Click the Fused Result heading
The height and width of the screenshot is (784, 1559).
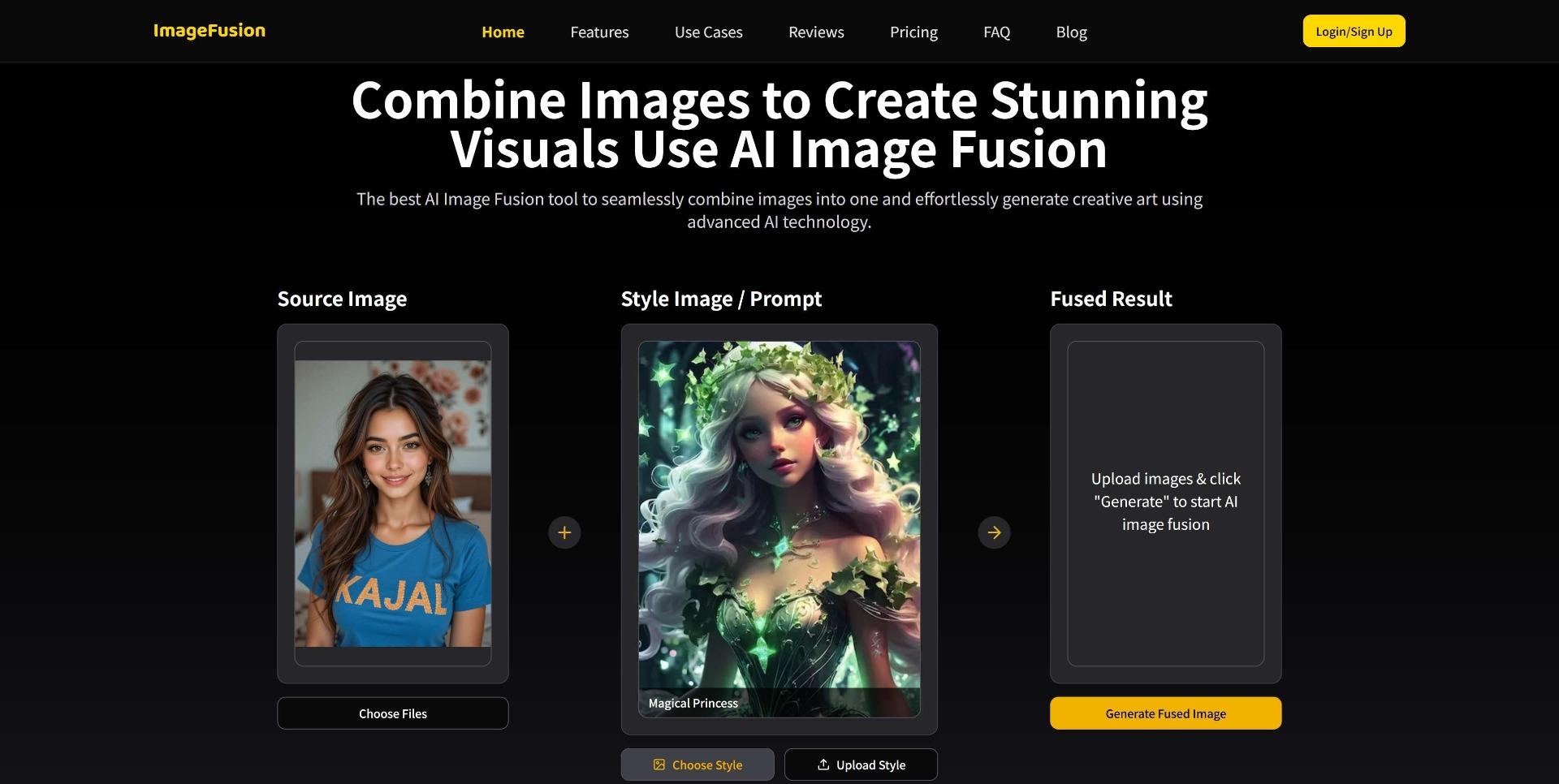(x=1111, y=299)
